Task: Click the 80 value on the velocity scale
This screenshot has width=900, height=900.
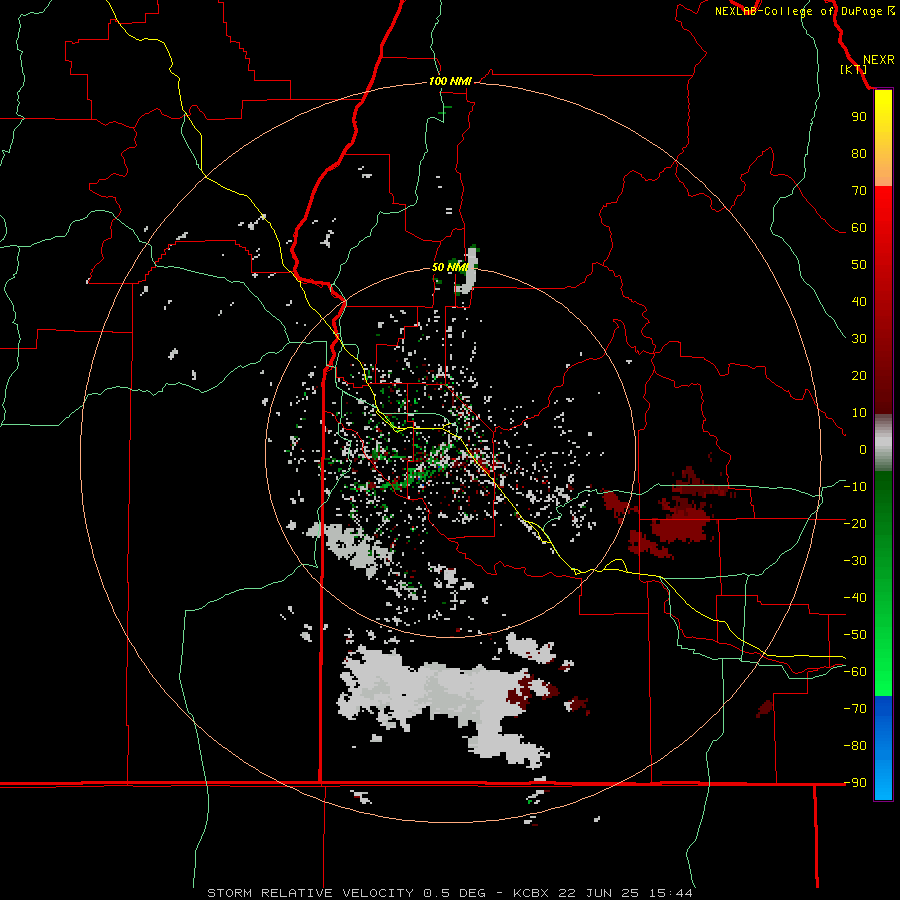Action: 859,153
